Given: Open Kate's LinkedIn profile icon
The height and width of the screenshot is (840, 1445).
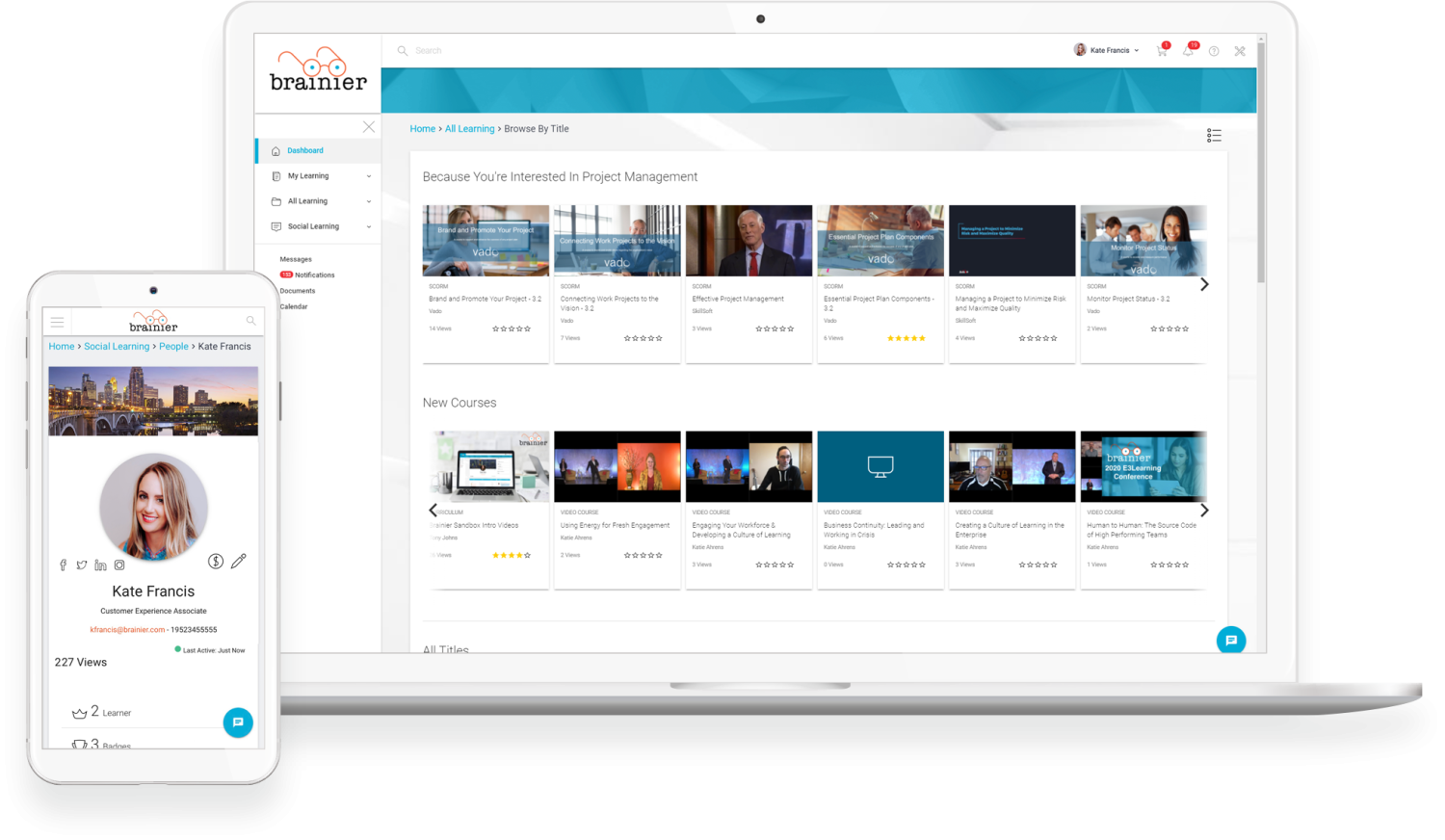Looking at the screenshot, I should (100, 565).
